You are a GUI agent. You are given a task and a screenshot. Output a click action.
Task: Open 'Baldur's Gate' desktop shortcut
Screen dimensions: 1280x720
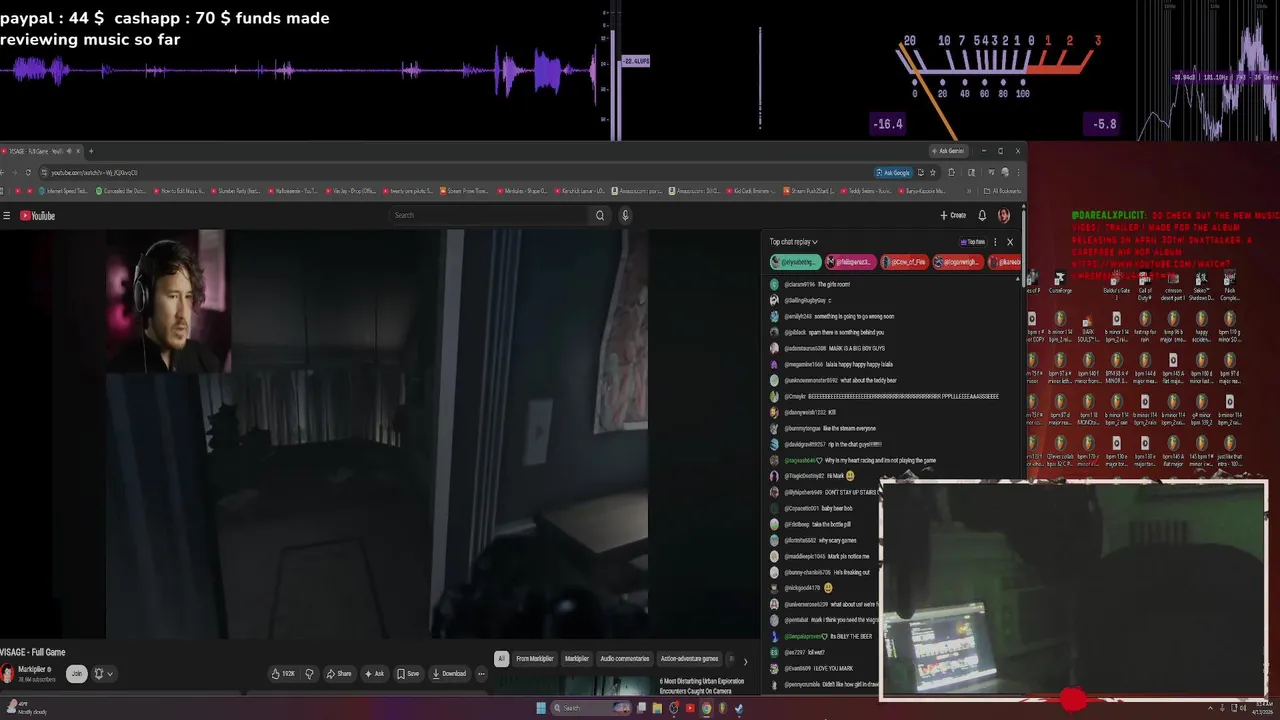click(1116, 285)
